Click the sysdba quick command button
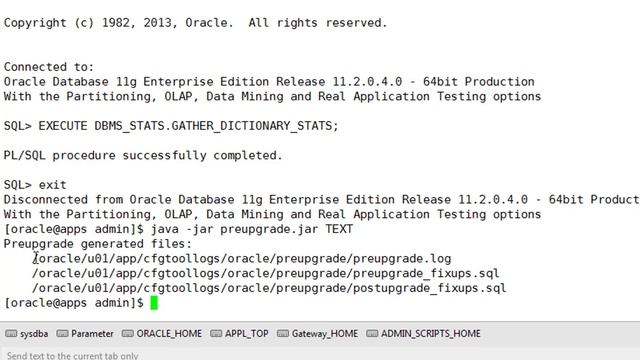 click(x=27, y=333)
